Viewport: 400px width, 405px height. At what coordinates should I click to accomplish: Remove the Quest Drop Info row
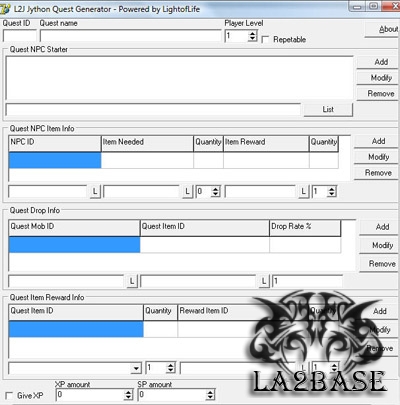click(x=379, y=264)
